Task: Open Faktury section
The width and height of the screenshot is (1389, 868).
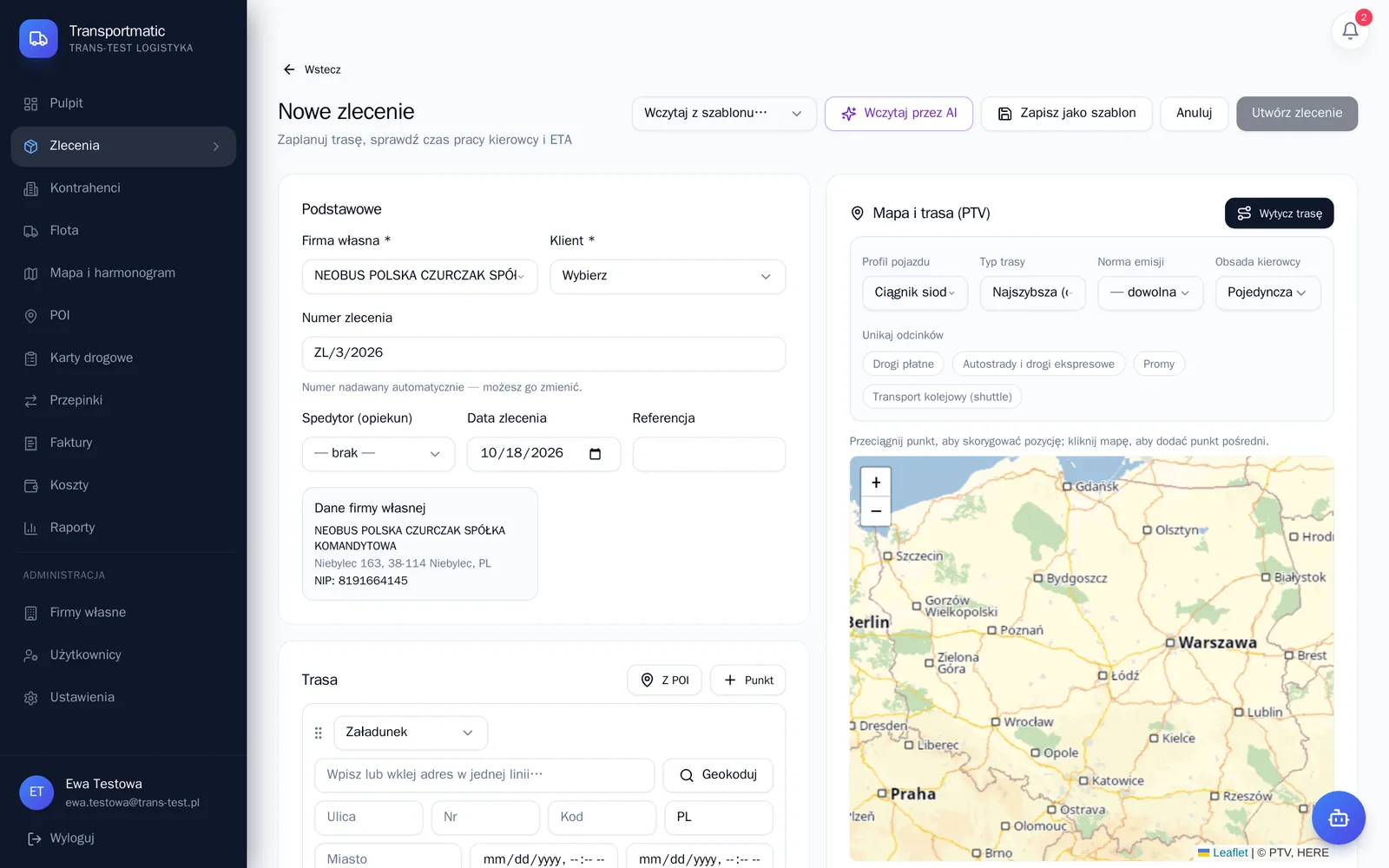Action: coord(123,444)
